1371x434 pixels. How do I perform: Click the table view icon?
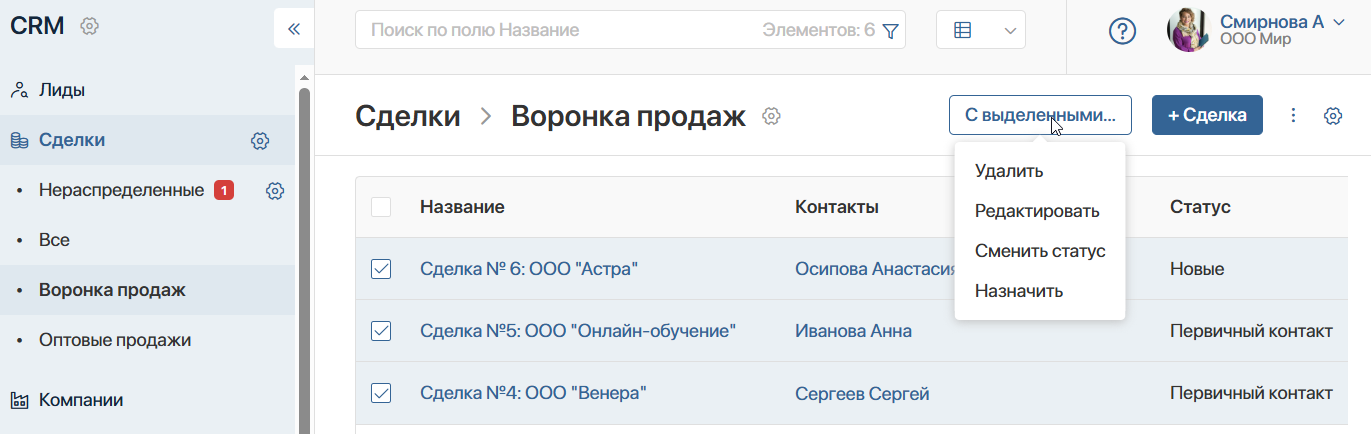tap(963, 31)
